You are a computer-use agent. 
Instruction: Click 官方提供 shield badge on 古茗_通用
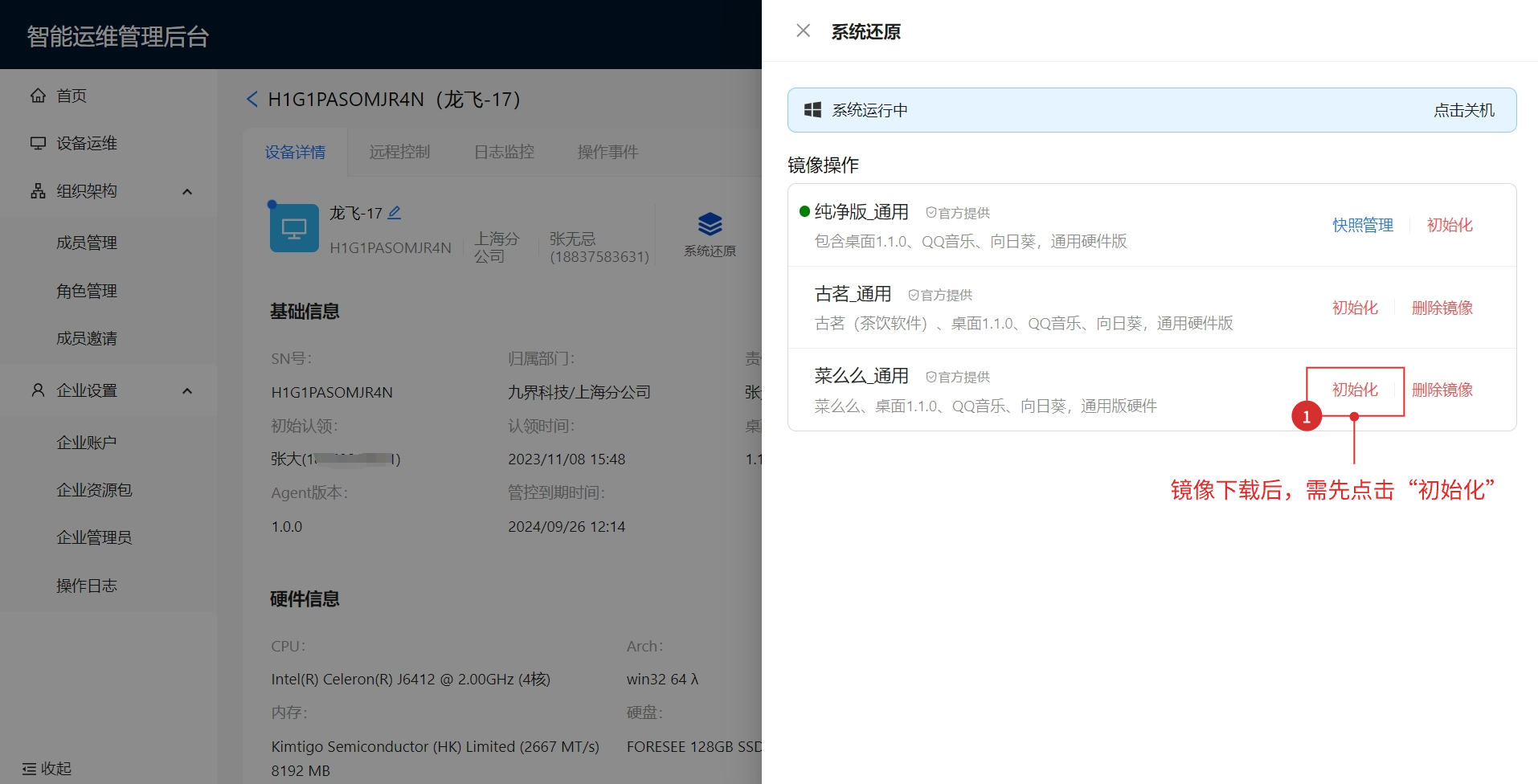point(940,295)
